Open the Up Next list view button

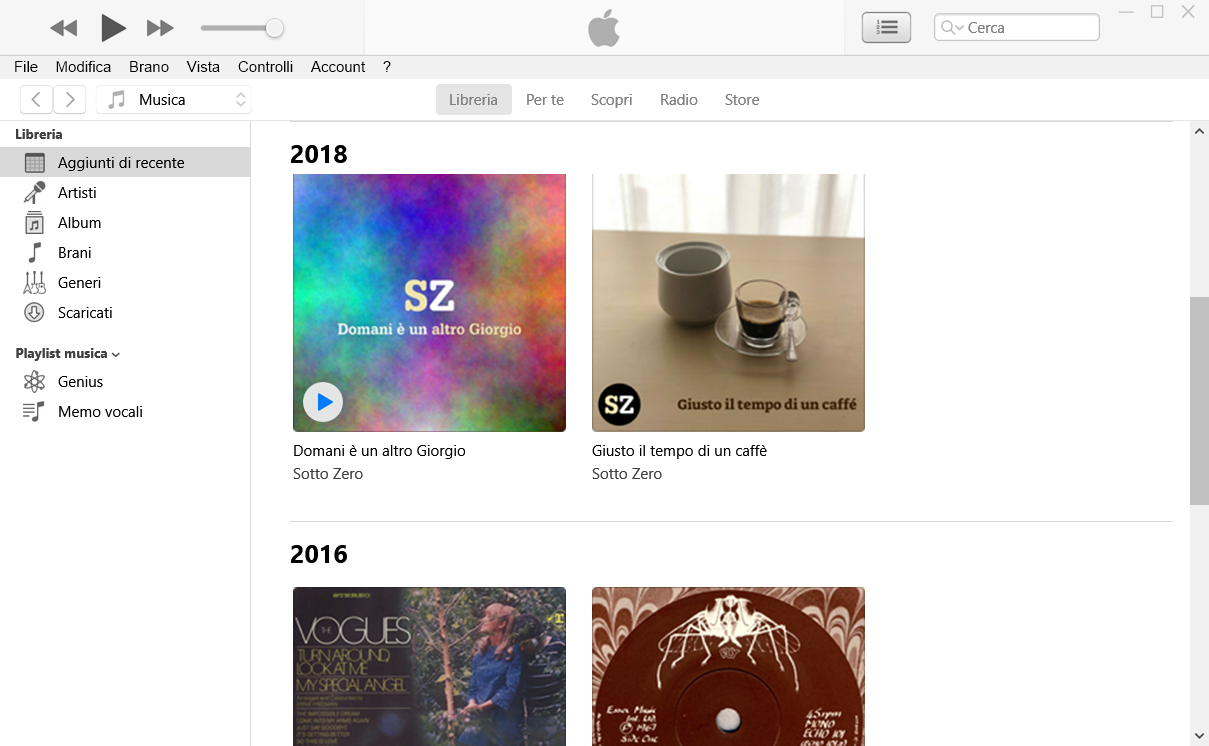point(886,28)
